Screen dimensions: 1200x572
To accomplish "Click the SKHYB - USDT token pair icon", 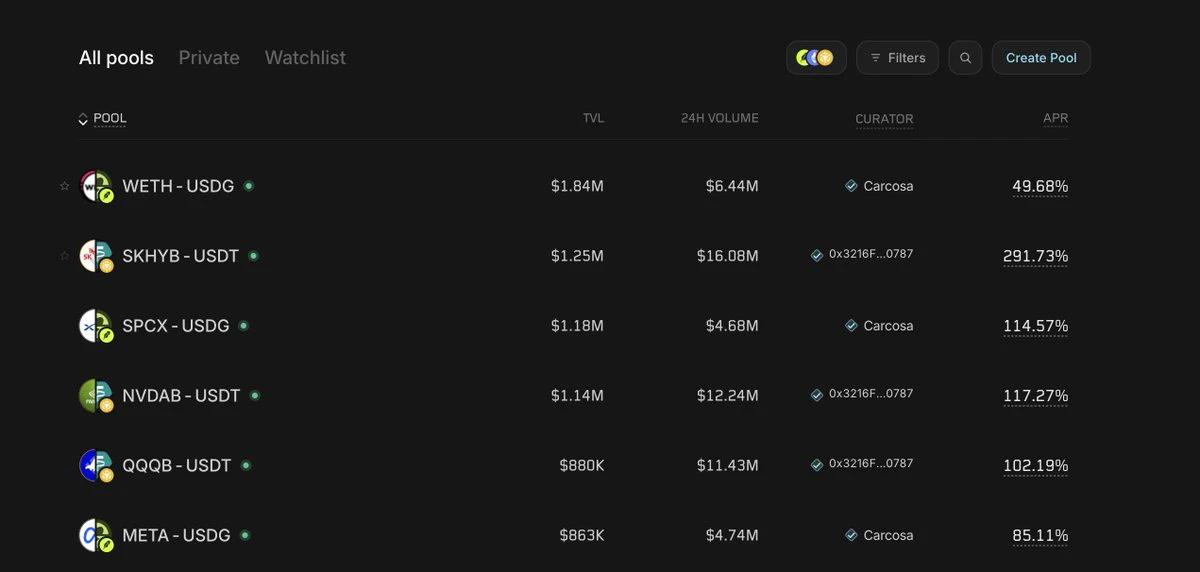I will (x=97, y=257).
